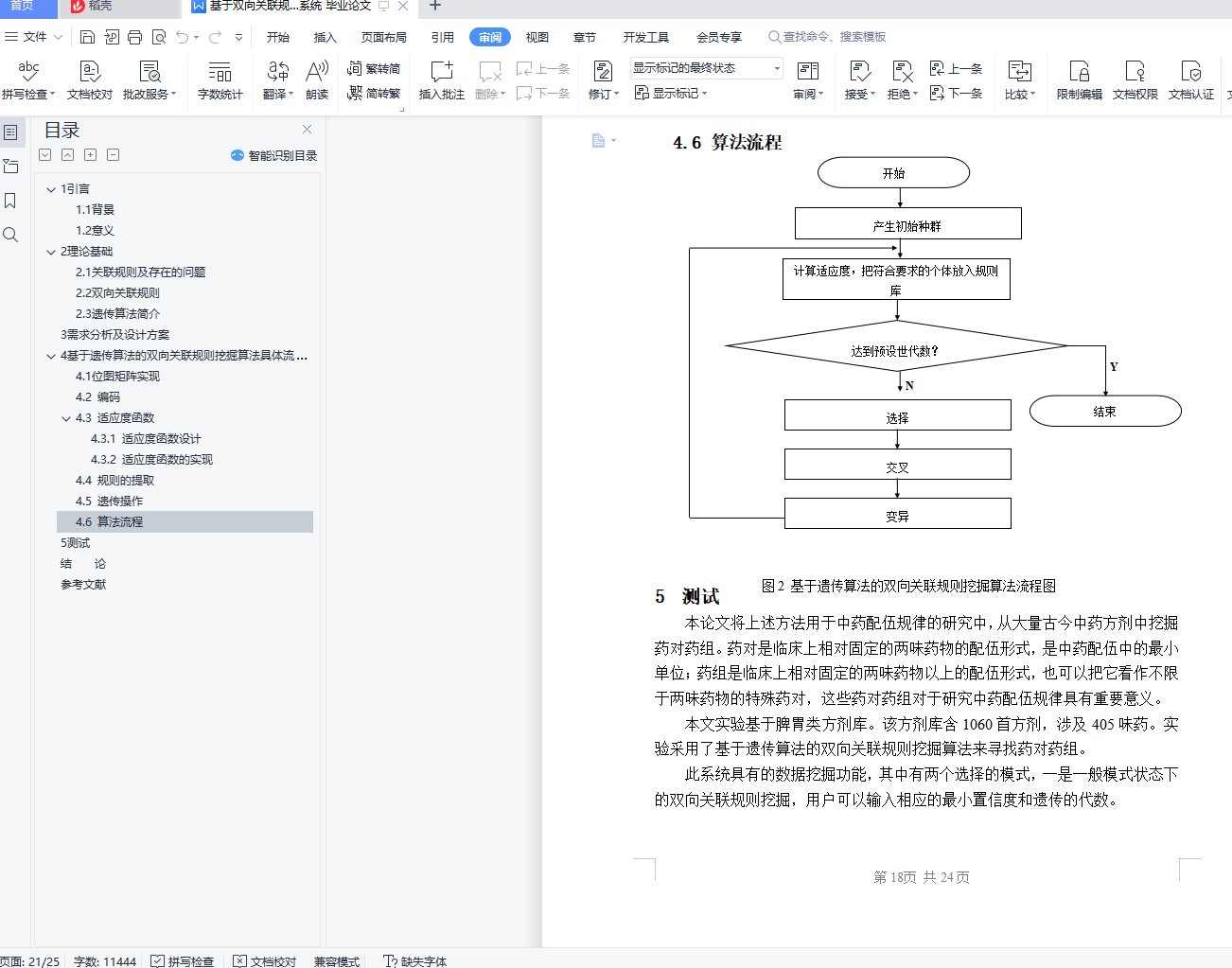The width and height of the screenshot is (1232, 968).
Task: Click 智能识别目录 smart outline button
Action: 274,155
